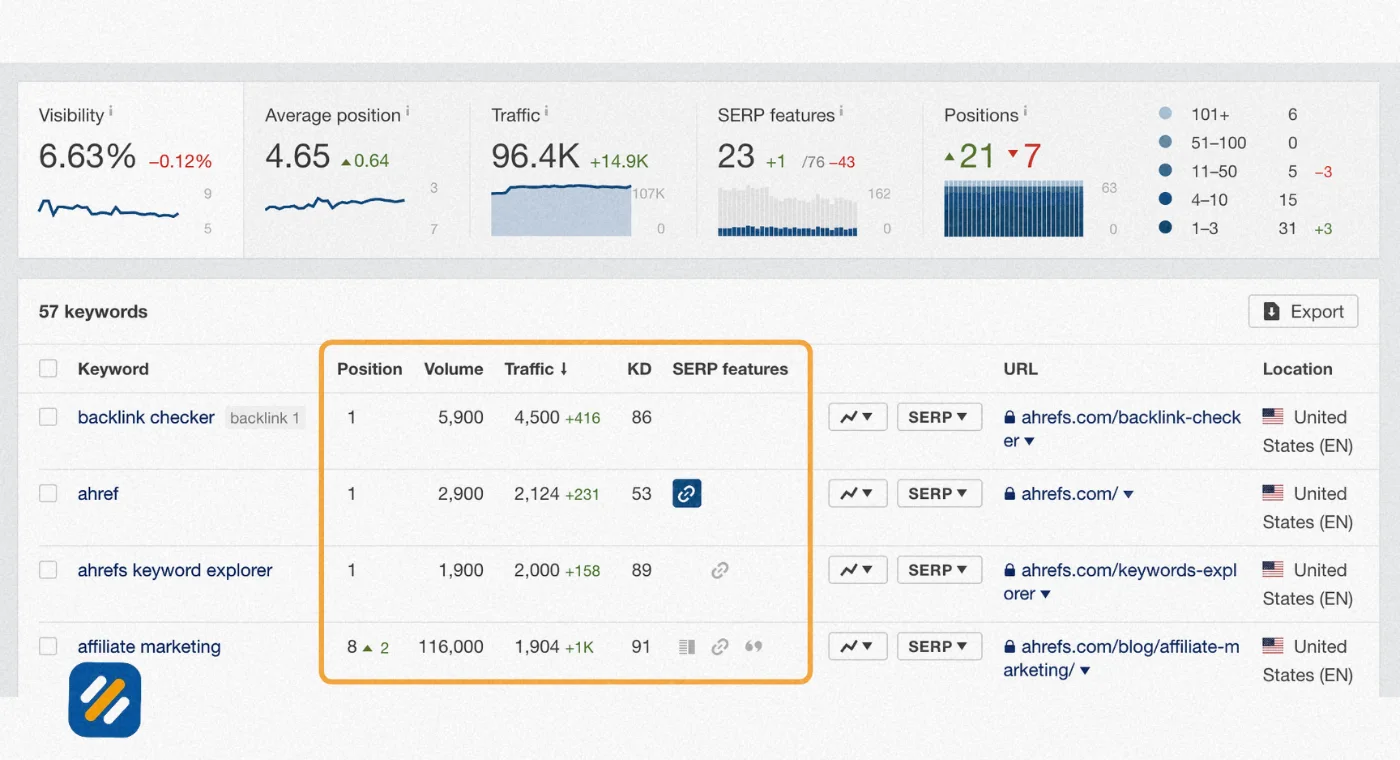Click the 11–50 positions legend entry
The image size is (1400, 760).
coord(1214,171)
